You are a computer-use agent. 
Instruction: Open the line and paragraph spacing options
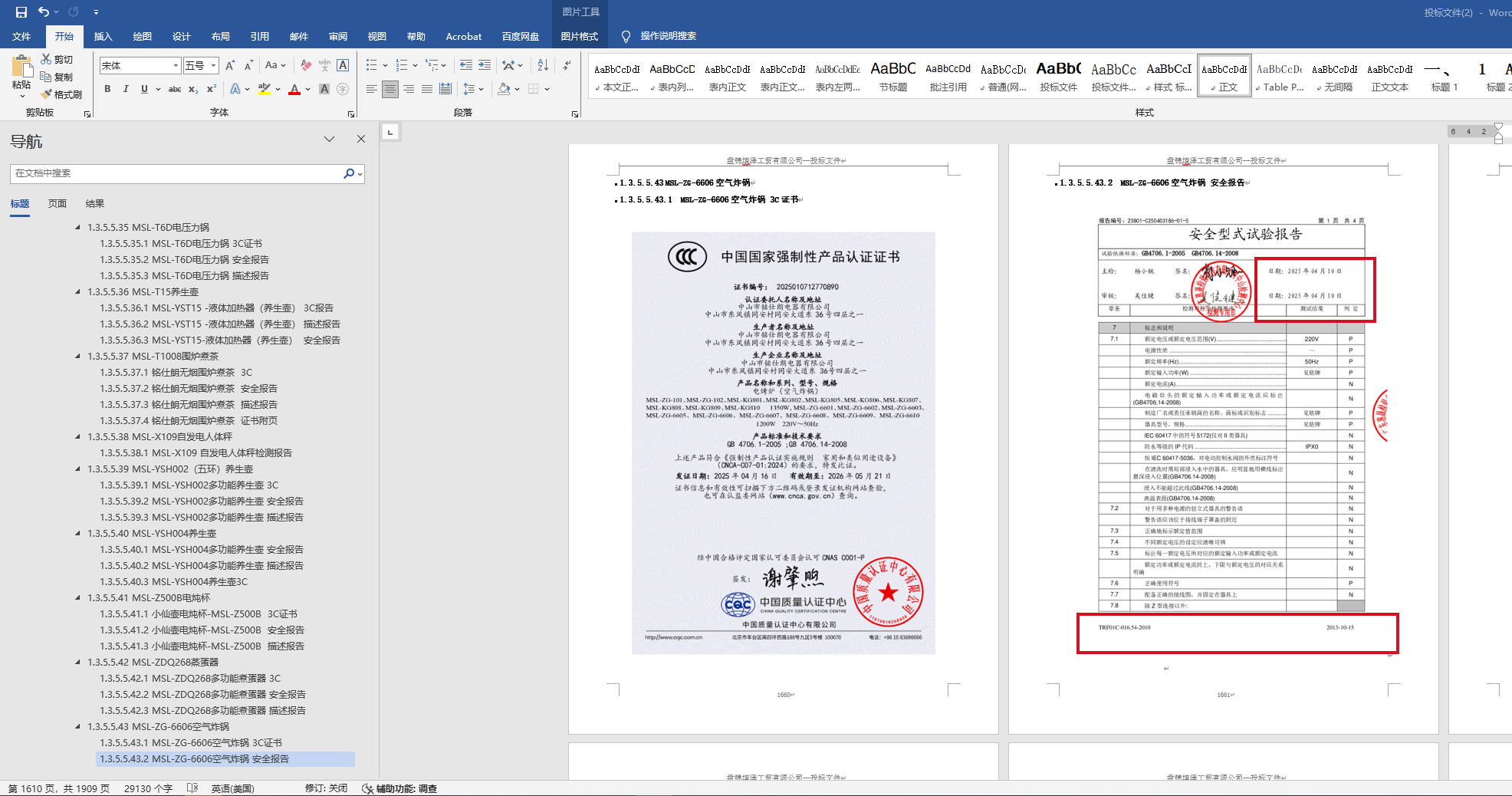[x=473, y=89]
